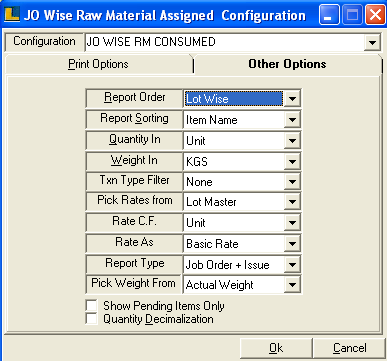Click the highlighted Lot Wise value
The width and height of the screenshot is (387, 361).
(x=234, y=99)
